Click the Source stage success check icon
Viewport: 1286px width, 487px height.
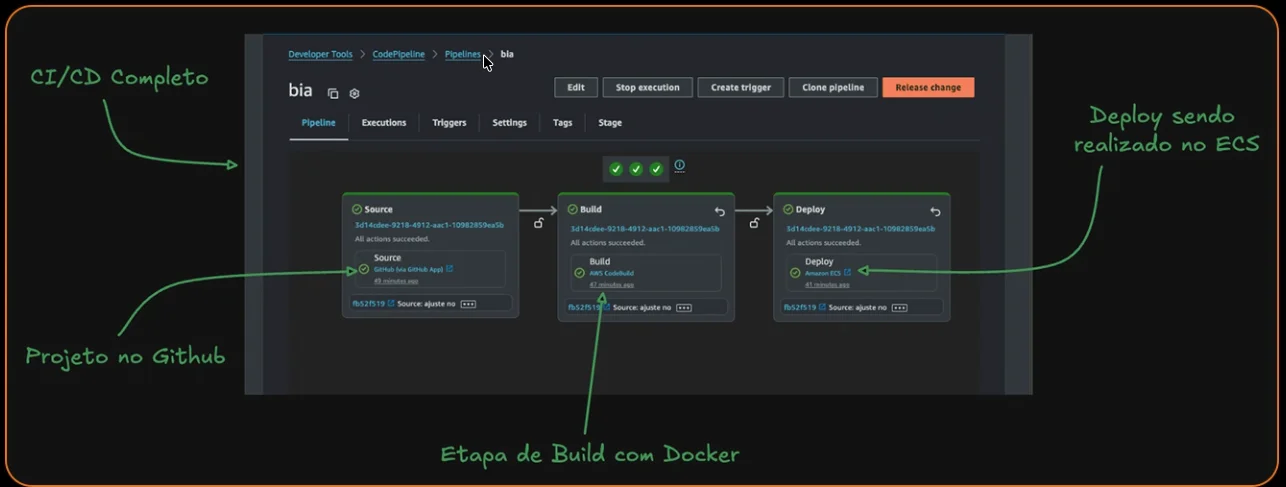click(357, 209)
